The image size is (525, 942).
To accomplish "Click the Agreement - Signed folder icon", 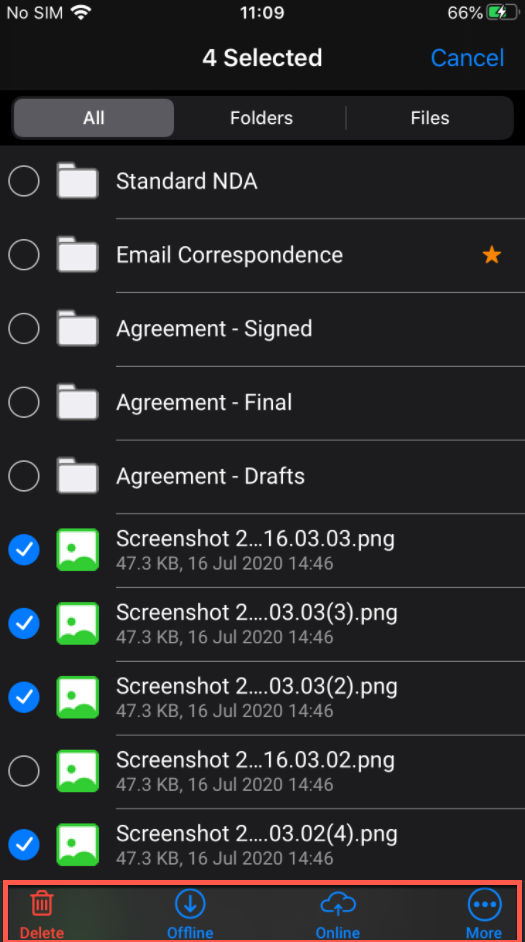I will click(x=77, y=329).
